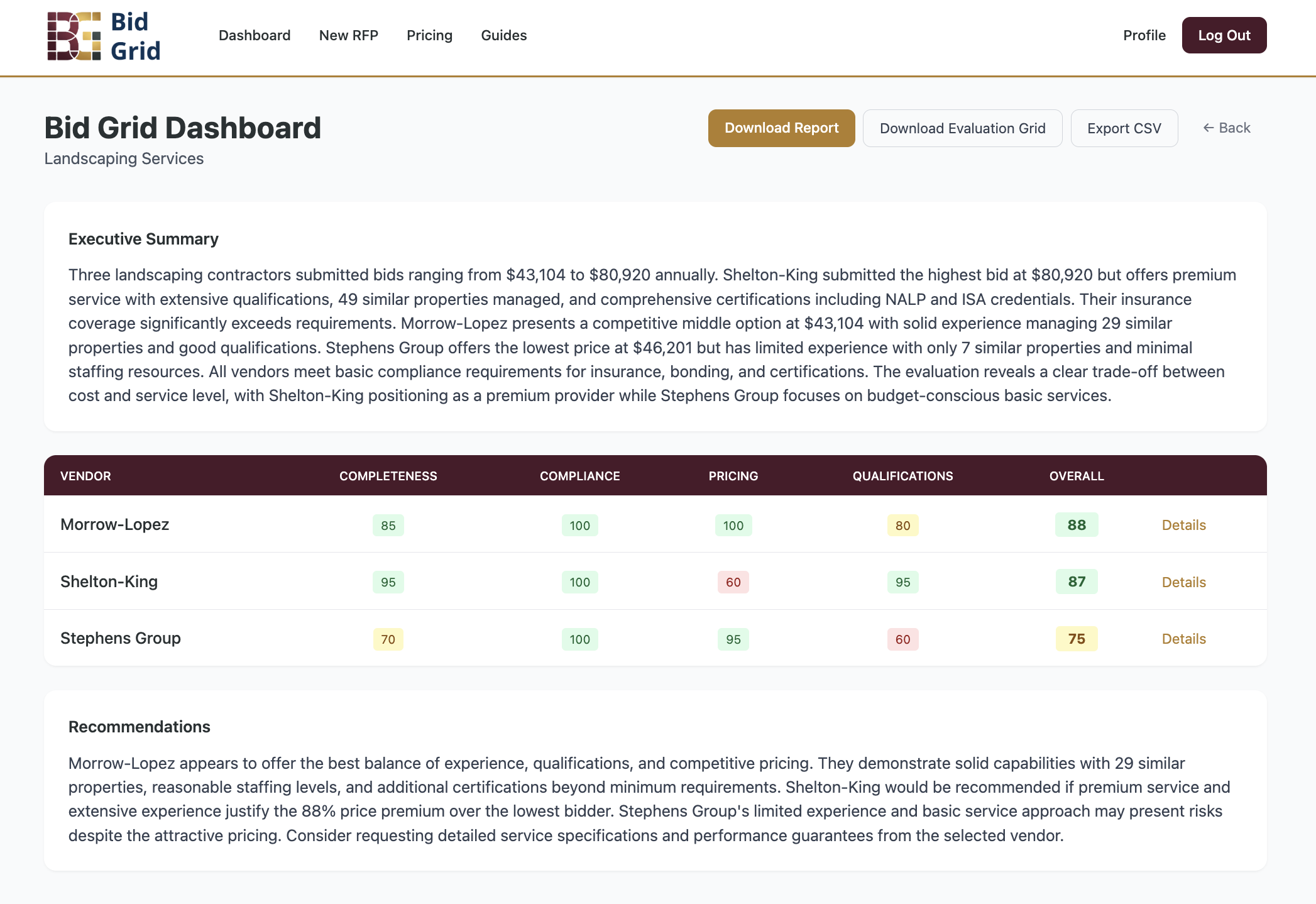Image resolution: width=1316 pixels, height=904 pixels.
Task: Open the Dashboard menu item
Action: [x=255, y=35]
